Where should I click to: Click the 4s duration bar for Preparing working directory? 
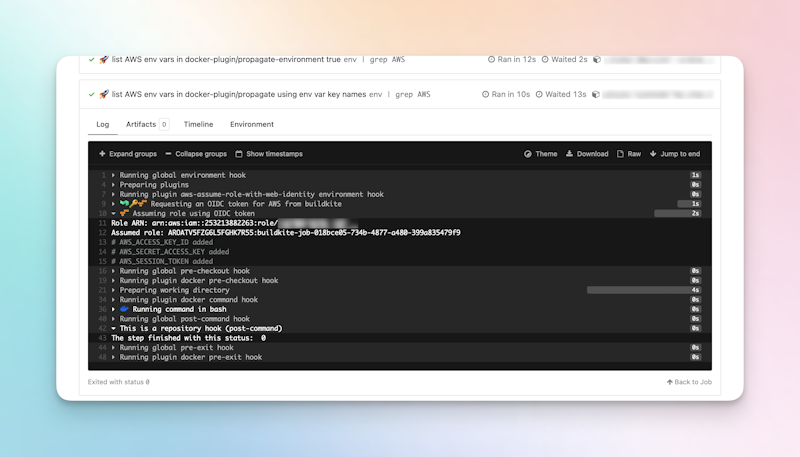click(x=644, y=290)
